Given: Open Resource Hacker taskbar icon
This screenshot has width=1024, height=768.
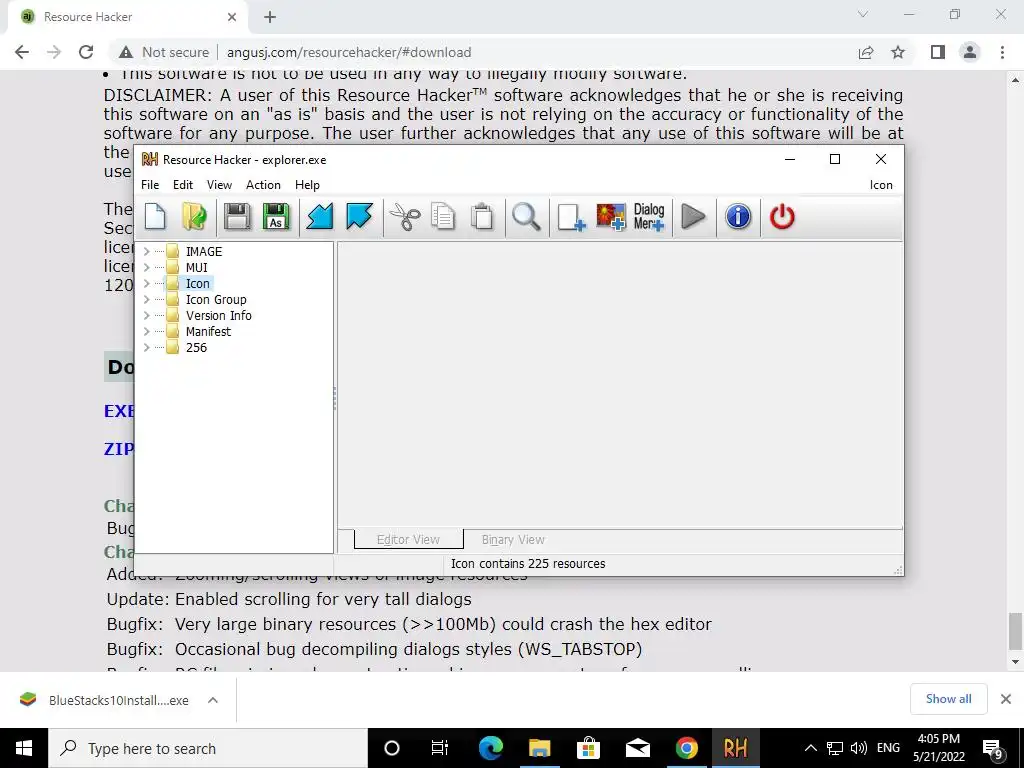Looking at the screenshot, I should pos(735,748).
